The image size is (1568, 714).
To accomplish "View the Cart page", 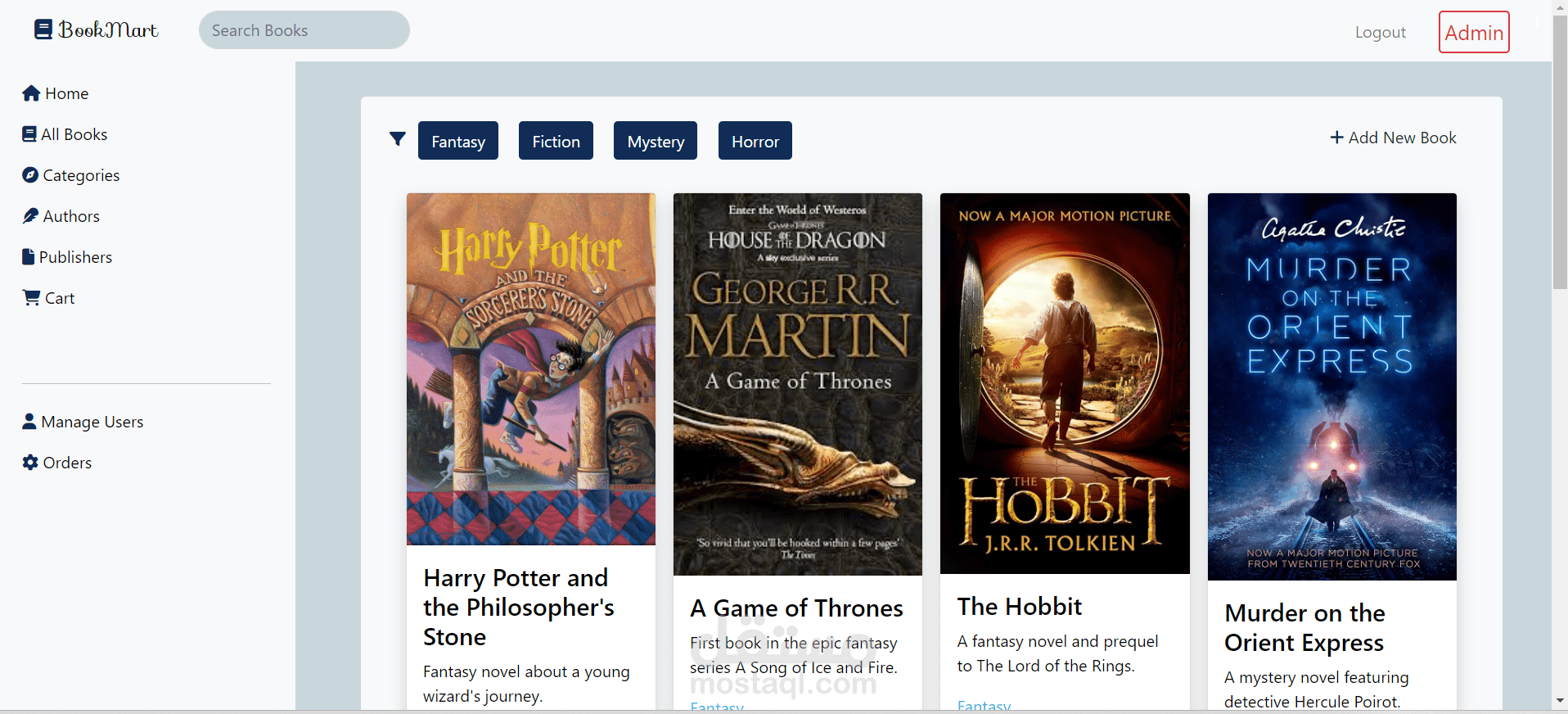I will tap(48, 298).
